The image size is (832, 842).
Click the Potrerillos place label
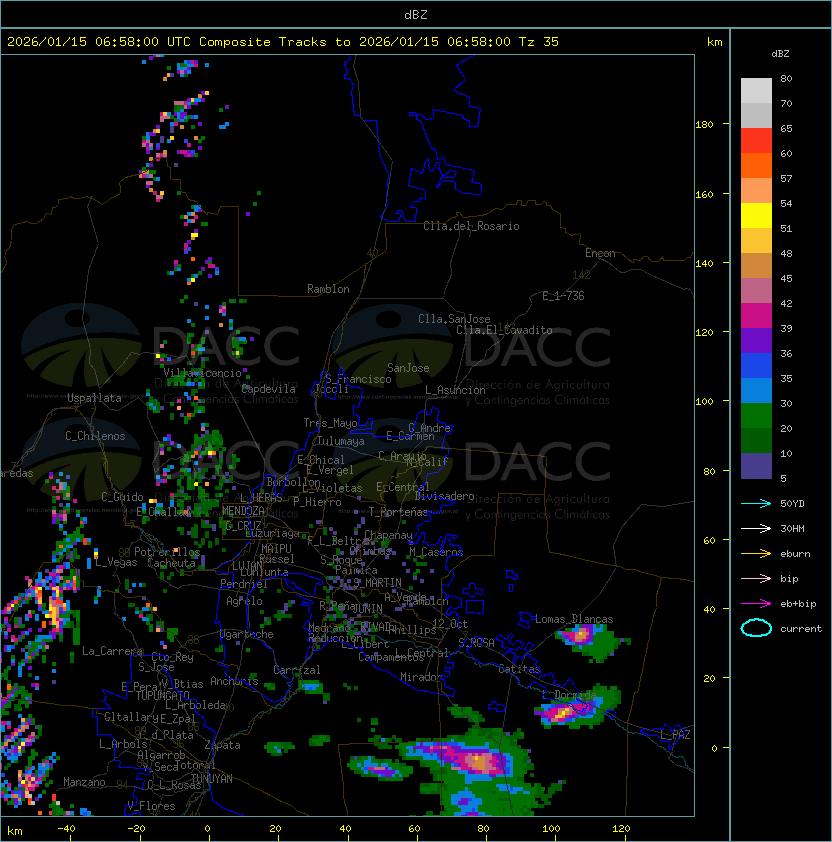pos(167,552)
